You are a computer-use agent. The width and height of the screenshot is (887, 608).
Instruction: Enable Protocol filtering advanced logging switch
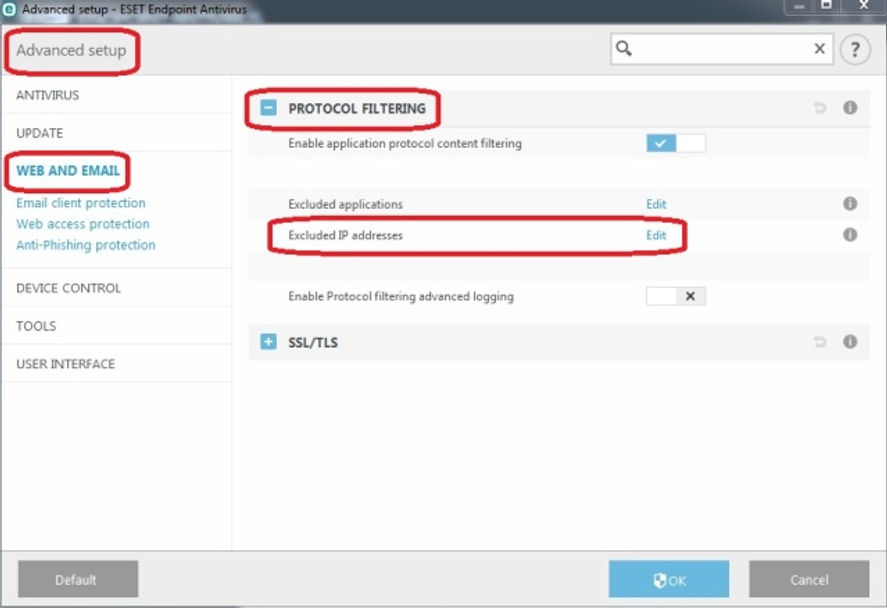676,296
